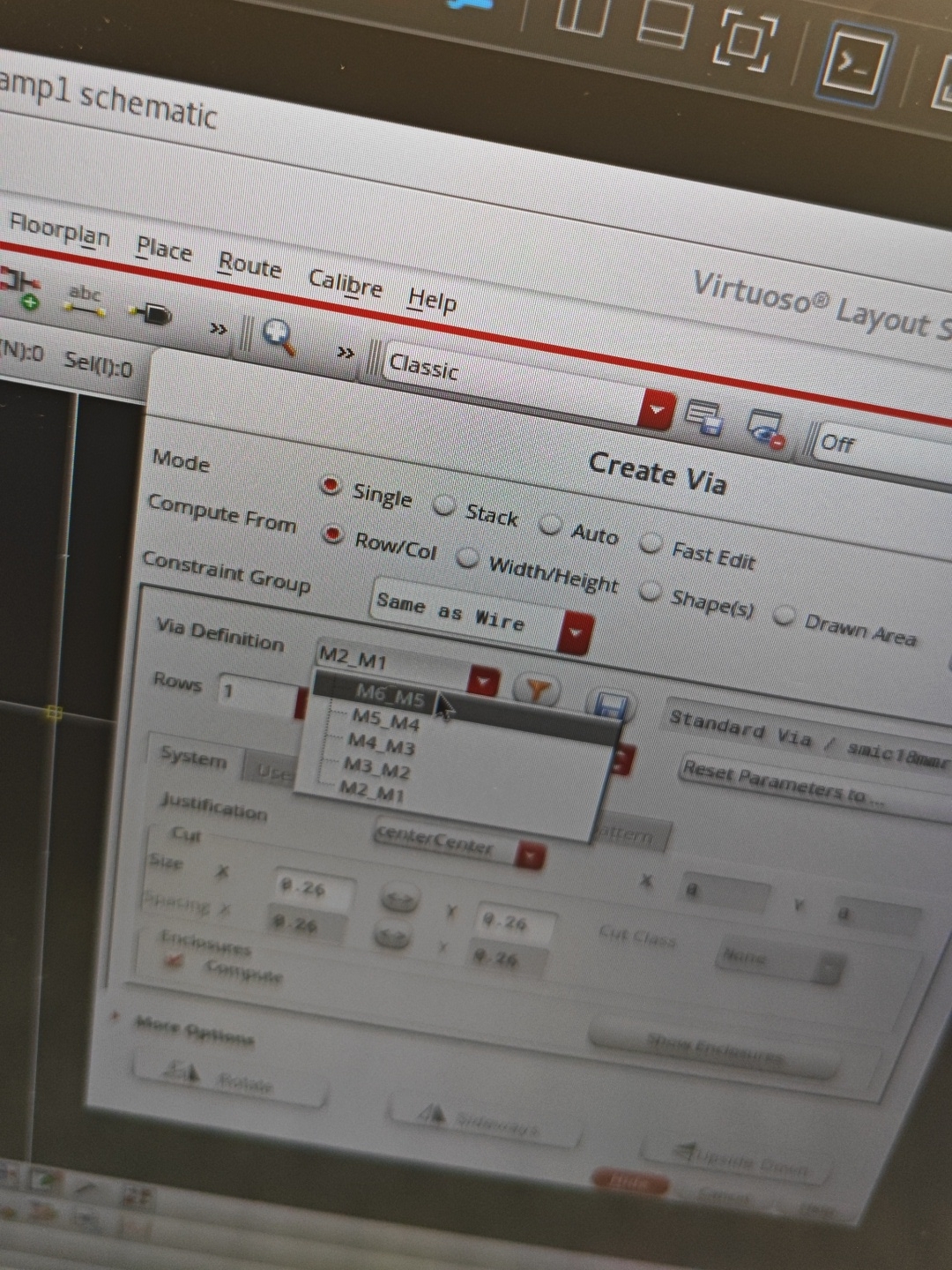Click the size X/Y link icon

[x=398, y=900]
